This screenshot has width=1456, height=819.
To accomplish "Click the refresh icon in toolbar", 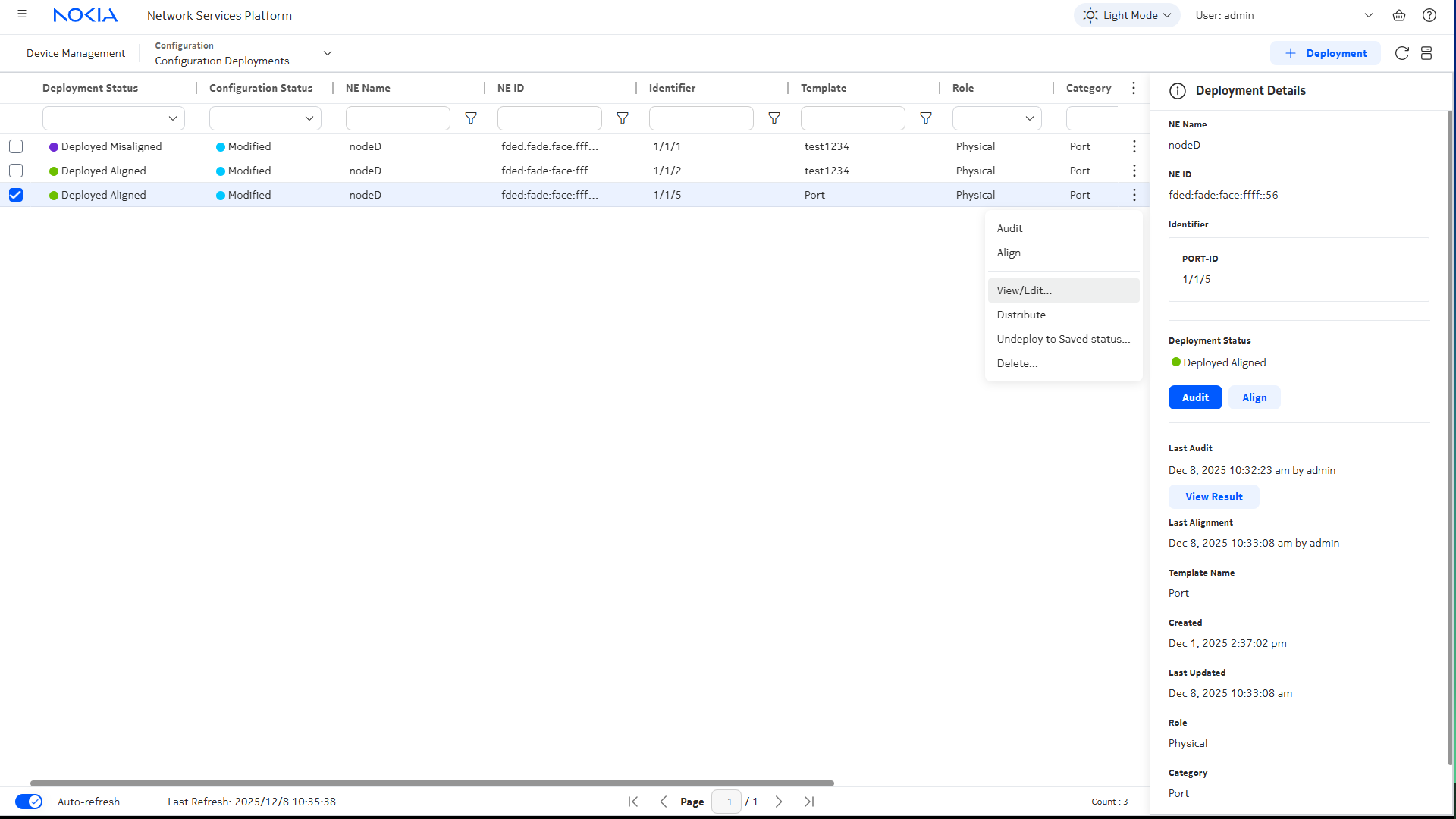I will click(x=1401, y=53).
